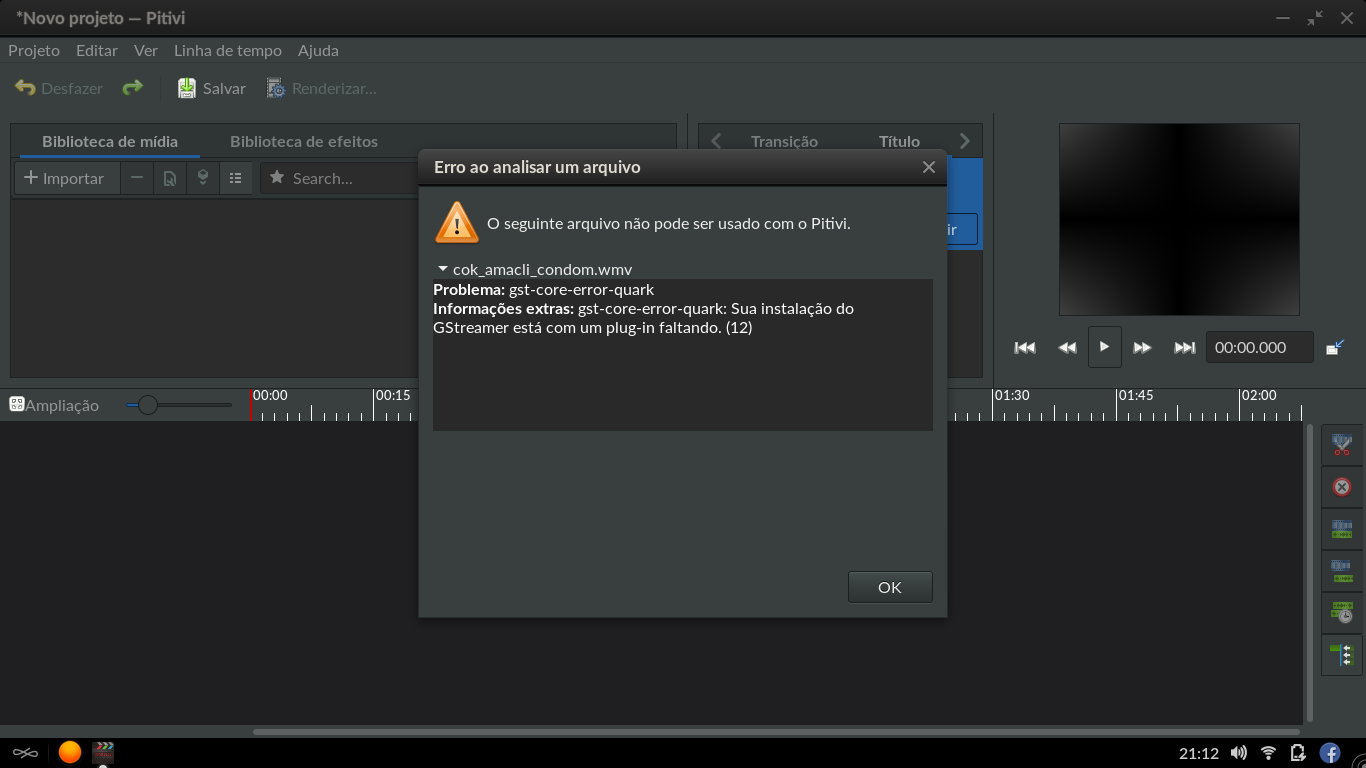
Task: Click the Facebook tray icon
Action: [x=1330, y=753]
